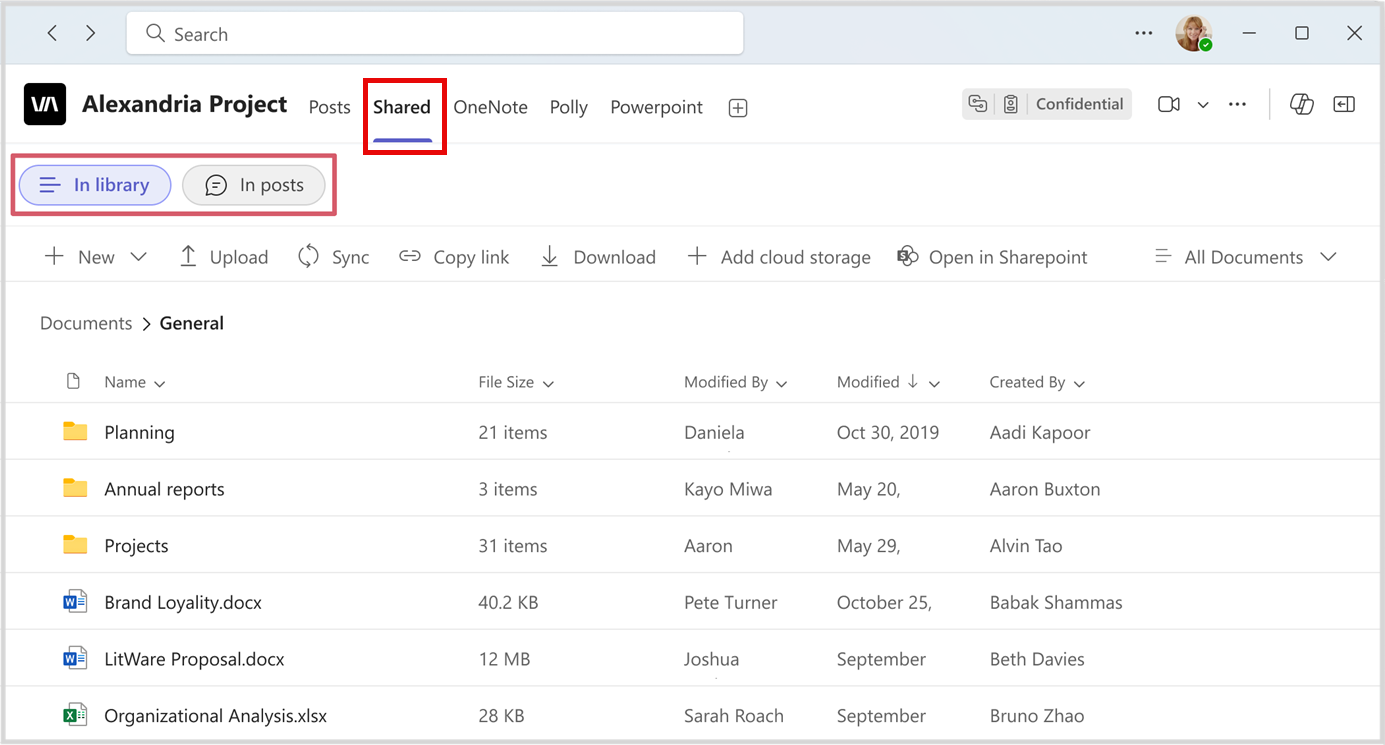1385x745 pixels.
Task: Open the OneNote tab
Action: [x=490, y=107]
